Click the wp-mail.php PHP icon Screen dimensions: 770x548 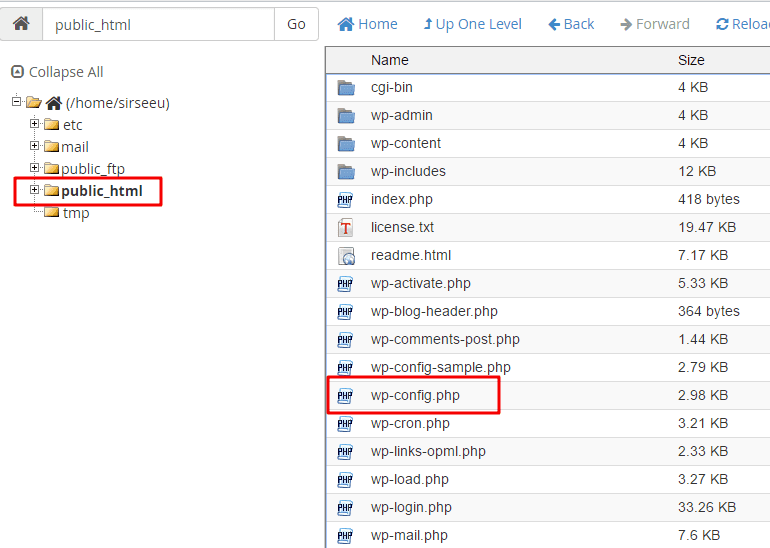[345, 536]
